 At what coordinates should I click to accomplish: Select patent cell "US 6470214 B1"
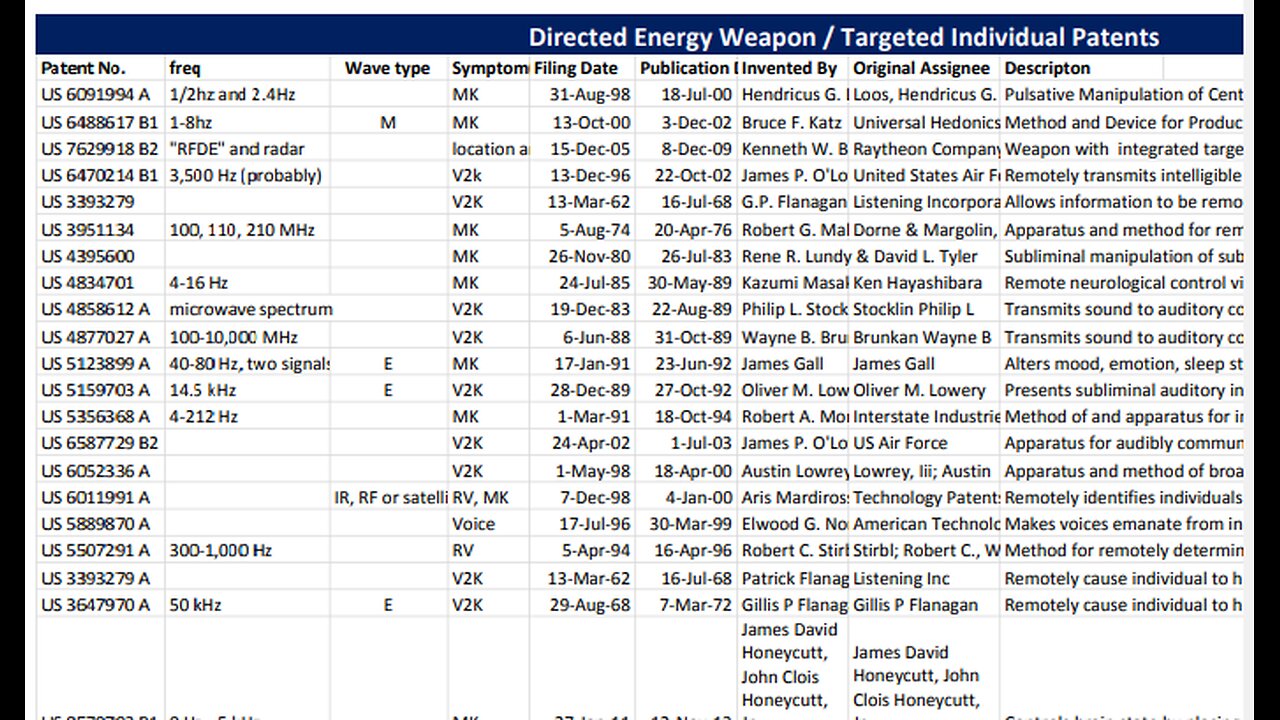(99, 176)
